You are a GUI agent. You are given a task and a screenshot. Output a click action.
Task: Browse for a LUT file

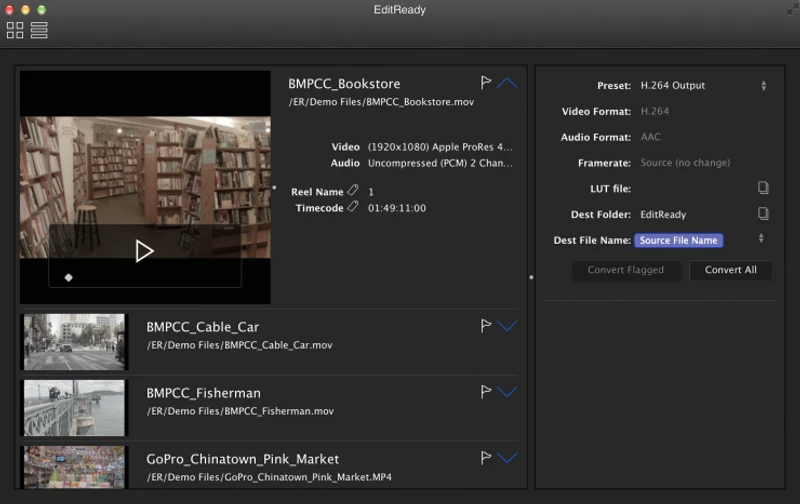click(763, 188)
